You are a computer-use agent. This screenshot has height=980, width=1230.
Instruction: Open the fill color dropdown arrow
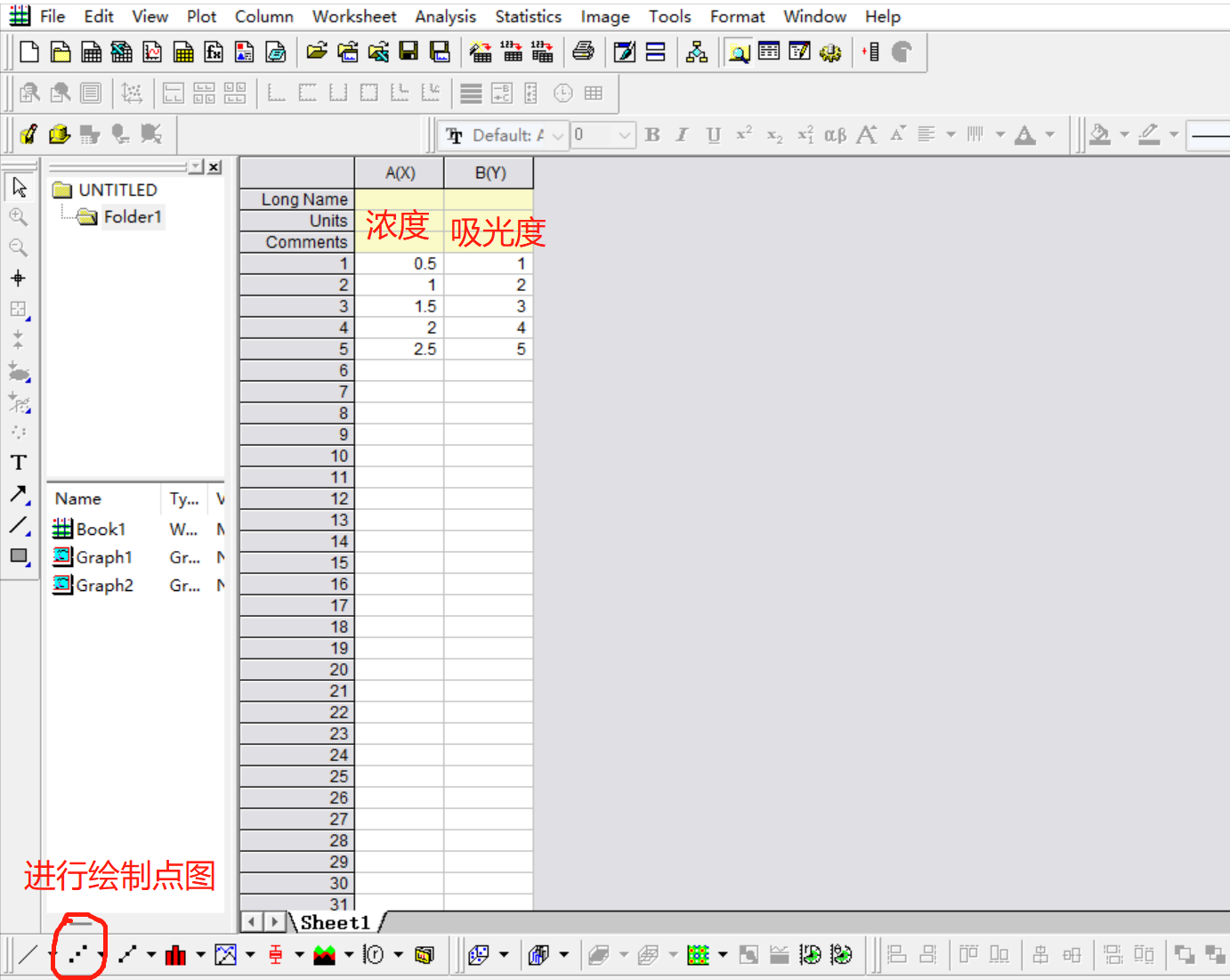click(1124, 135)
